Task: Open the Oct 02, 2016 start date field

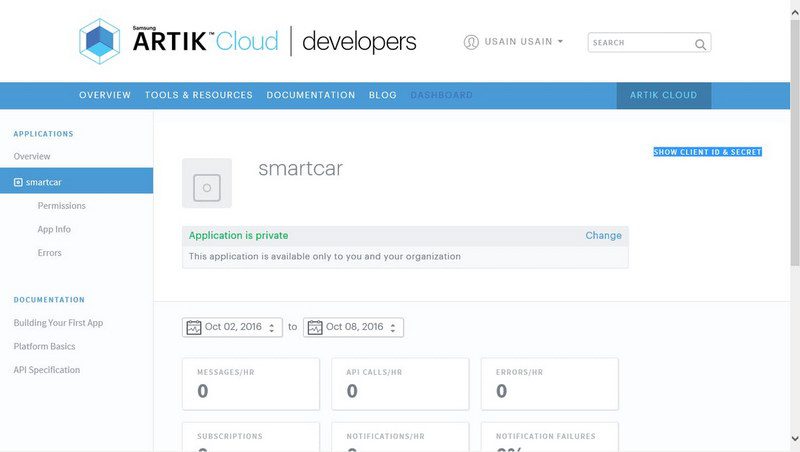Action: 232,328
